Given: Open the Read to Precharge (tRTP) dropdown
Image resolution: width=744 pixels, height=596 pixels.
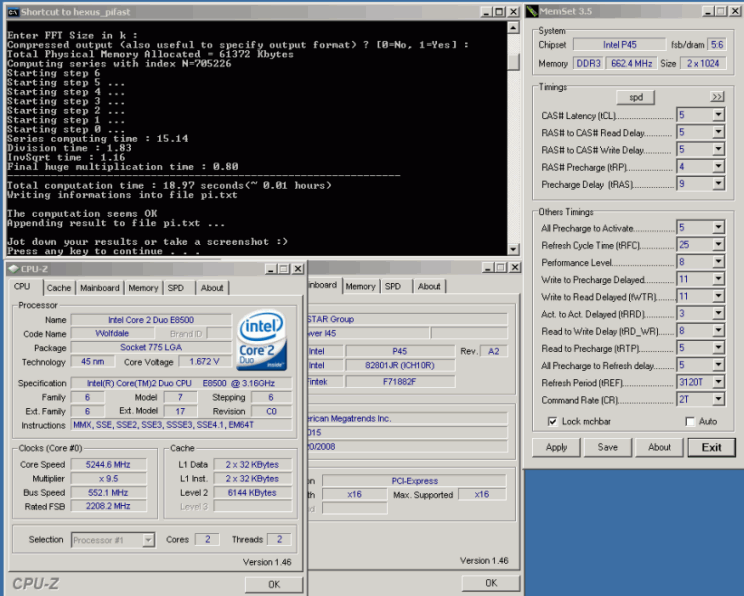Looking at the screenshot, I should (x=718, y=348).
